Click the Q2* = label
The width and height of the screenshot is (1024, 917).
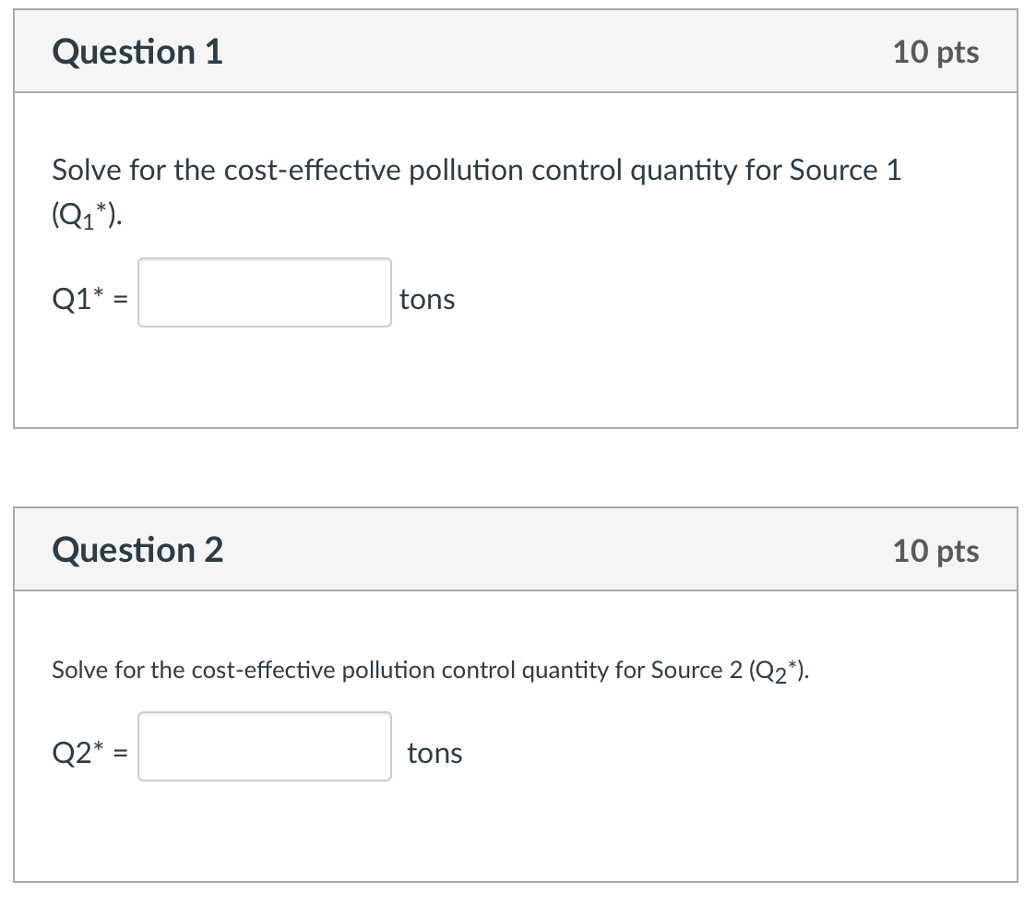pos(88,751)
